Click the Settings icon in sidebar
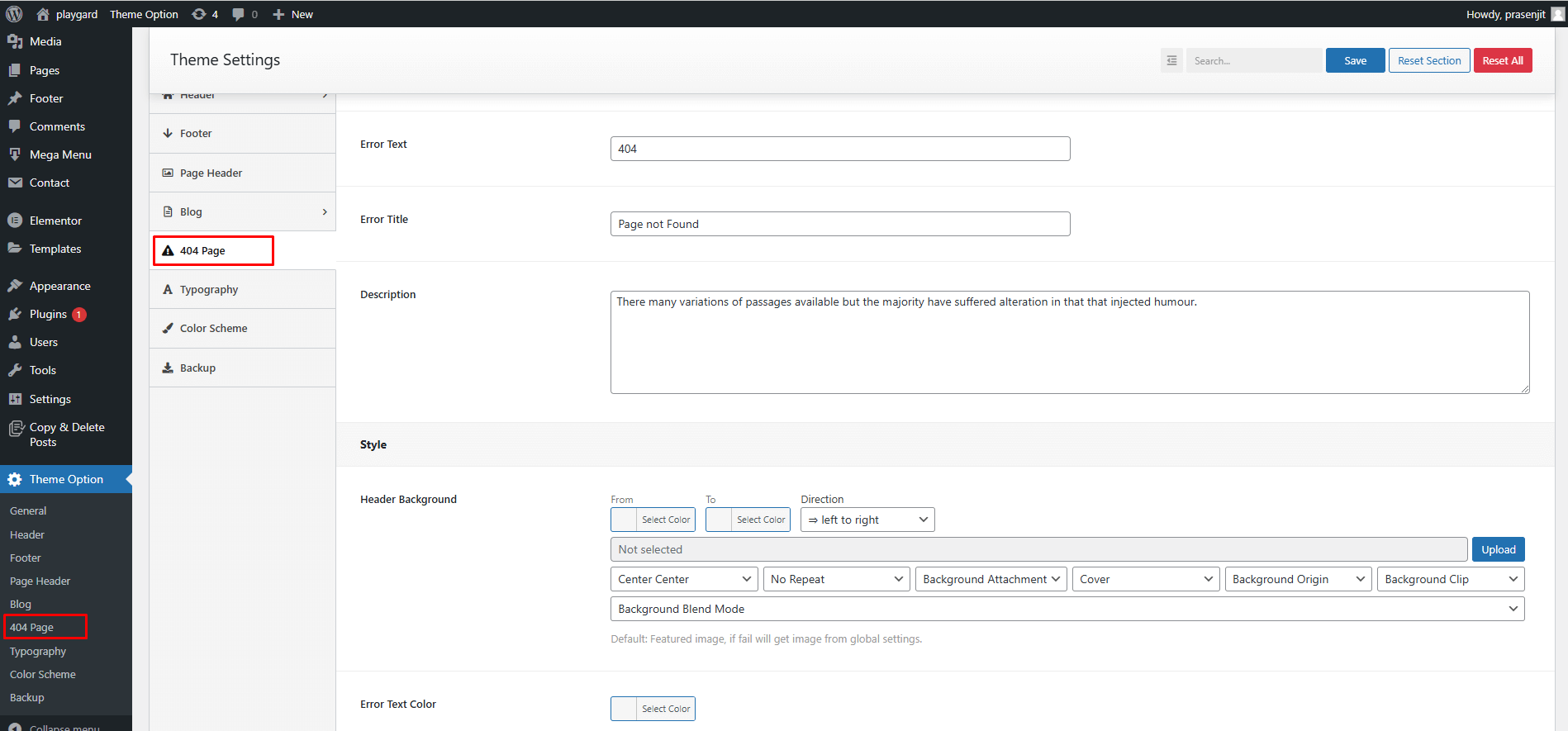 coord(15,399)
